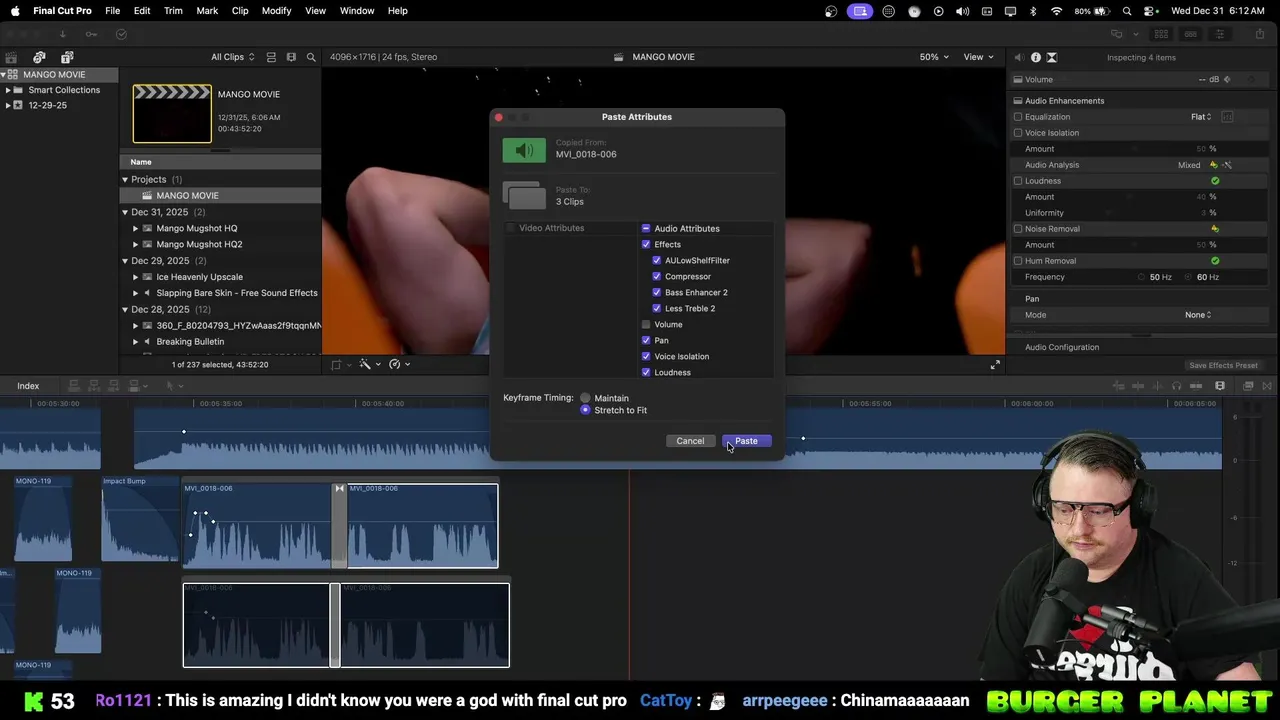
Task: Open the File menu
Action: (x=113, y=11)
